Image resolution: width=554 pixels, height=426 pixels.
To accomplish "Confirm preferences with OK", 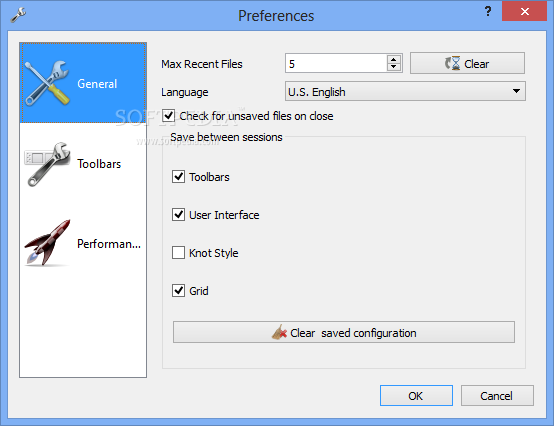I will coord(416,396).
